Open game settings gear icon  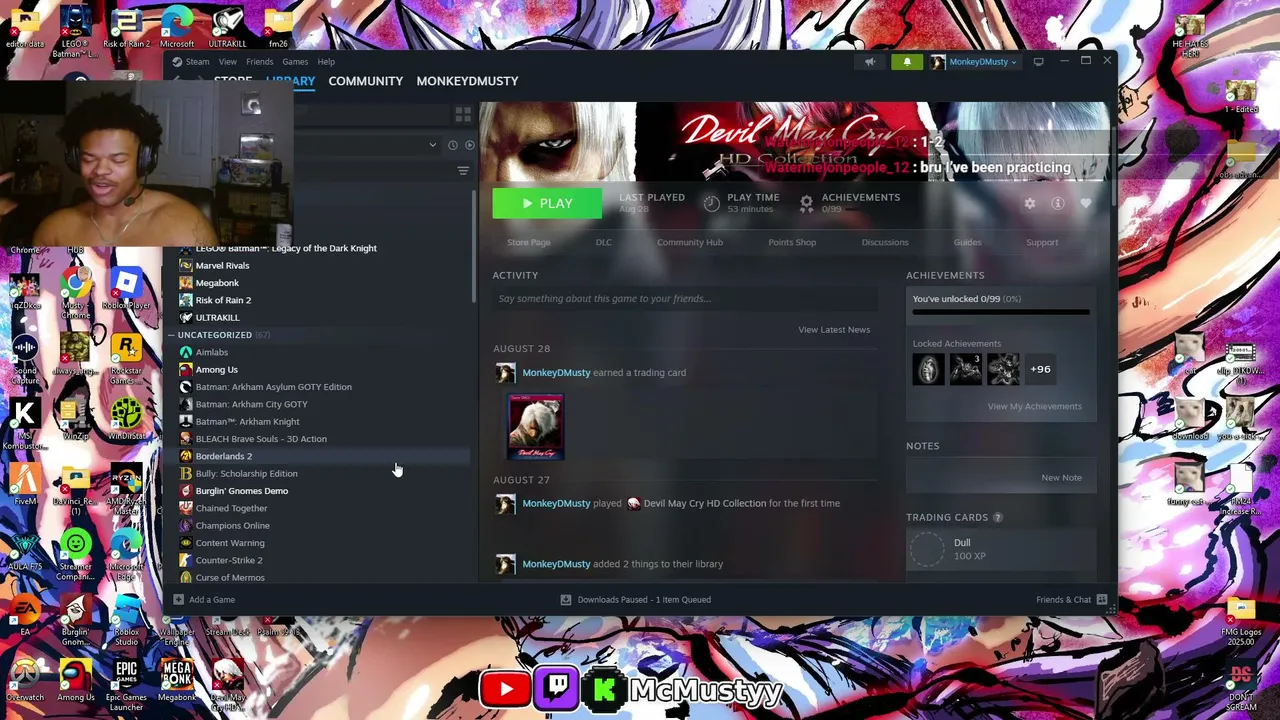[x=1030, y=204]
